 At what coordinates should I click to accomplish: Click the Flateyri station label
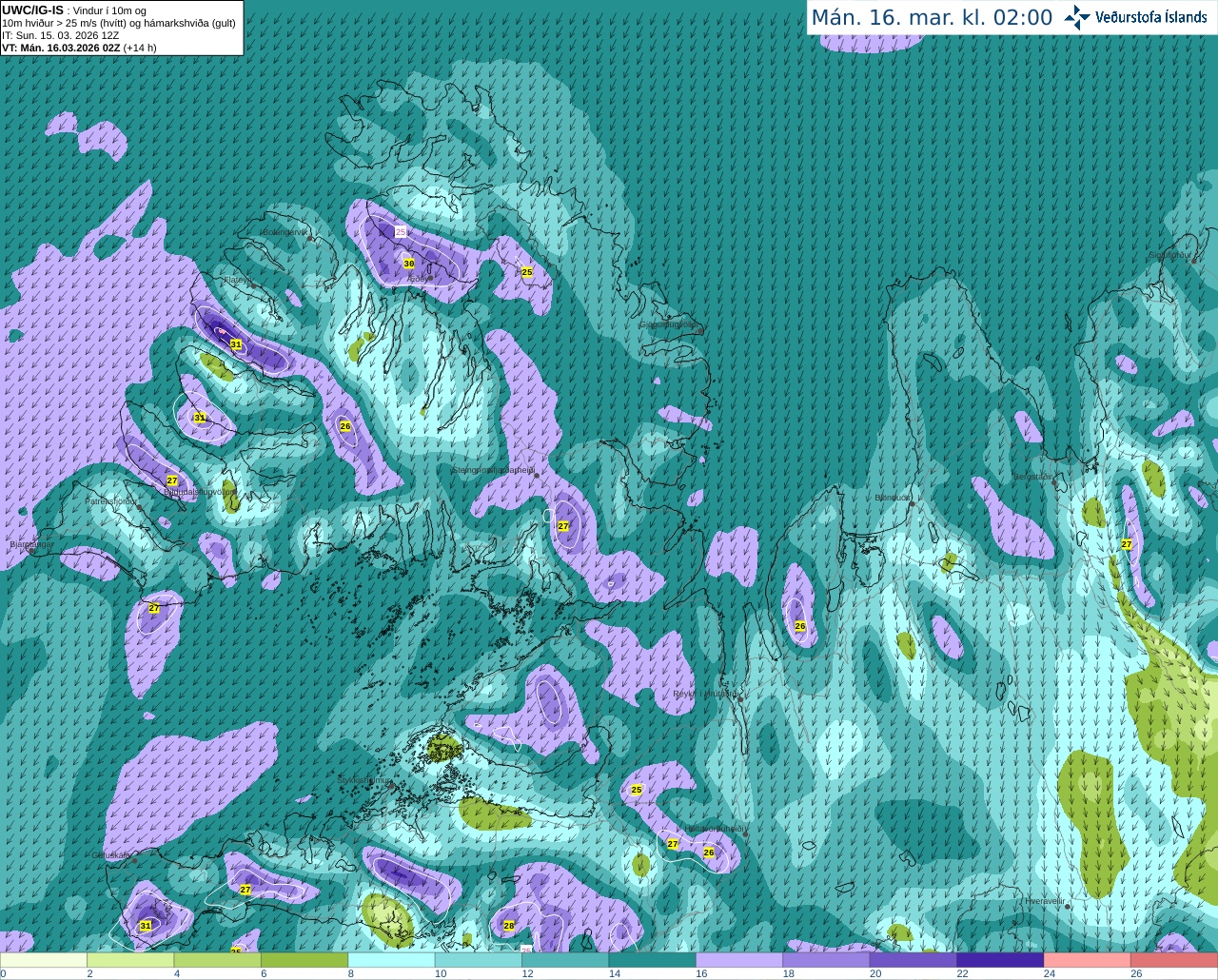pos(237,280)
